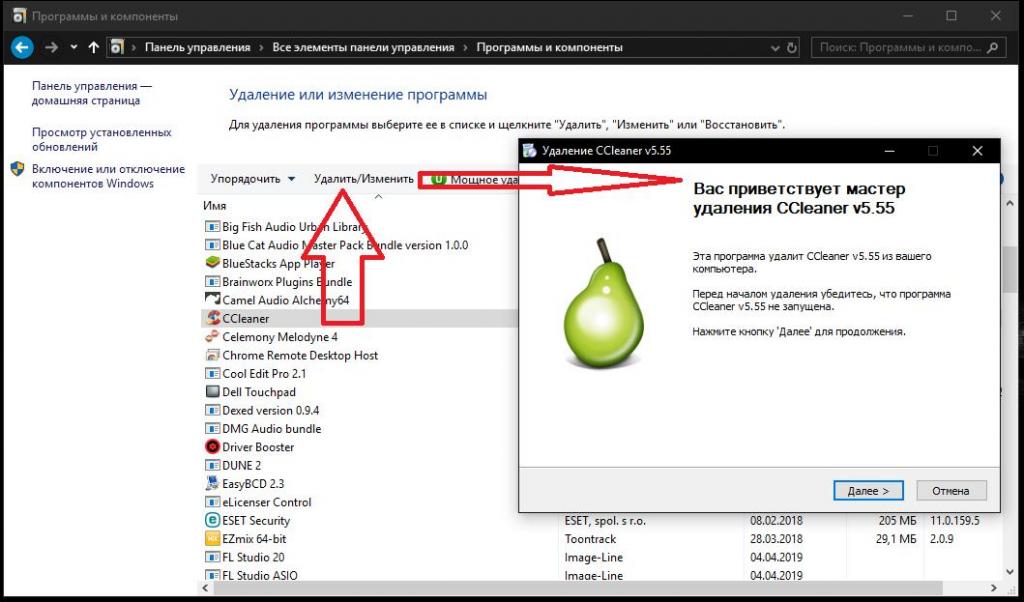Click the Удалить/Изменить toolbar button
Viewport: 1024px width, 602px height.
(364, 179)
